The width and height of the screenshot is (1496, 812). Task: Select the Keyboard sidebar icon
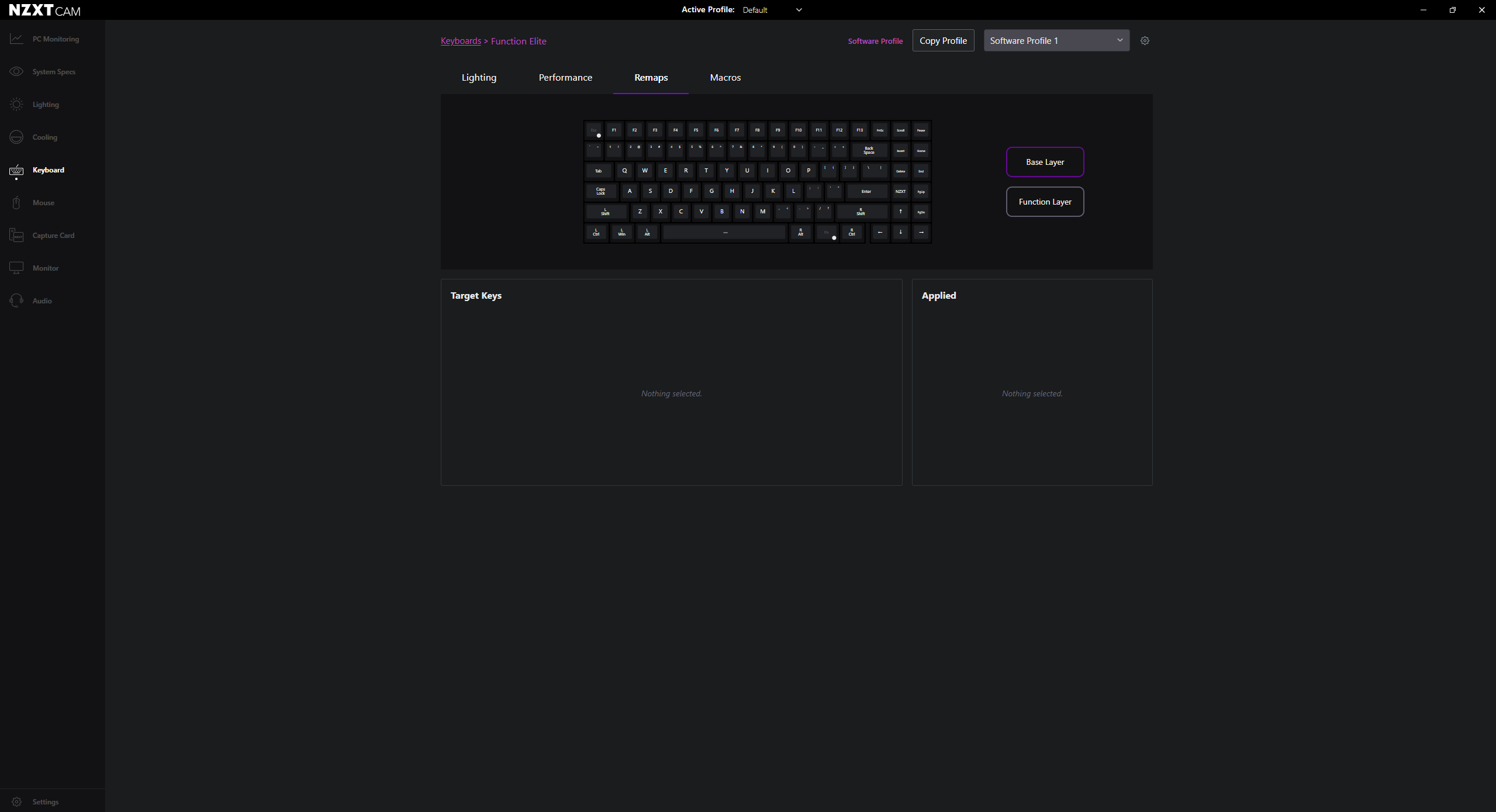[x=16, y=170]
